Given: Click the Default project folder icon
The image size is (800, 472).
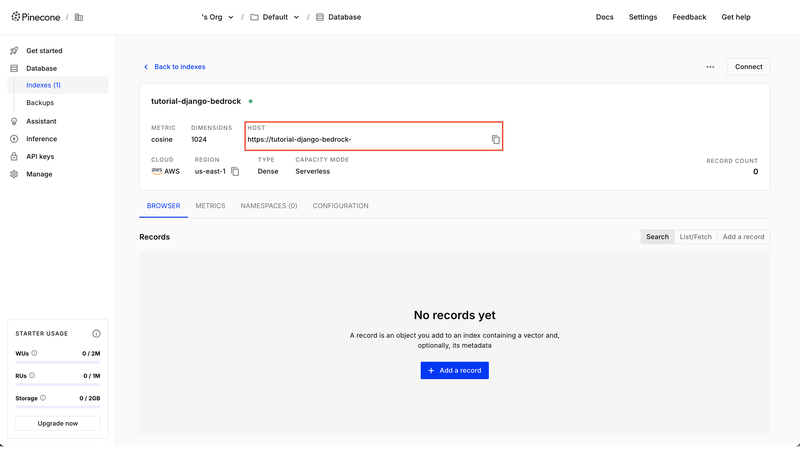Looking at the screenshot, I should (x=254, y=17).
